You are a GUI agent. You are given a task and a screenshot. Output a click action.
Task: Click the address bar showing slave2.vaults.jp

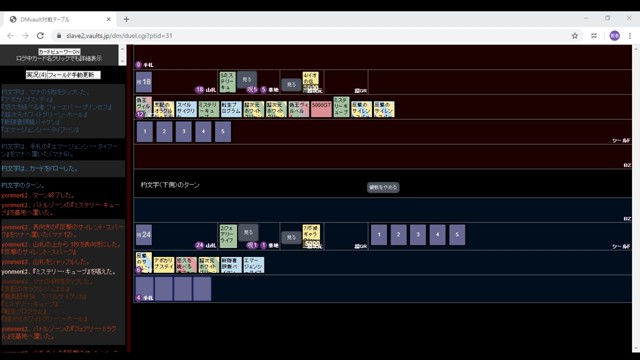coord(310,36)
